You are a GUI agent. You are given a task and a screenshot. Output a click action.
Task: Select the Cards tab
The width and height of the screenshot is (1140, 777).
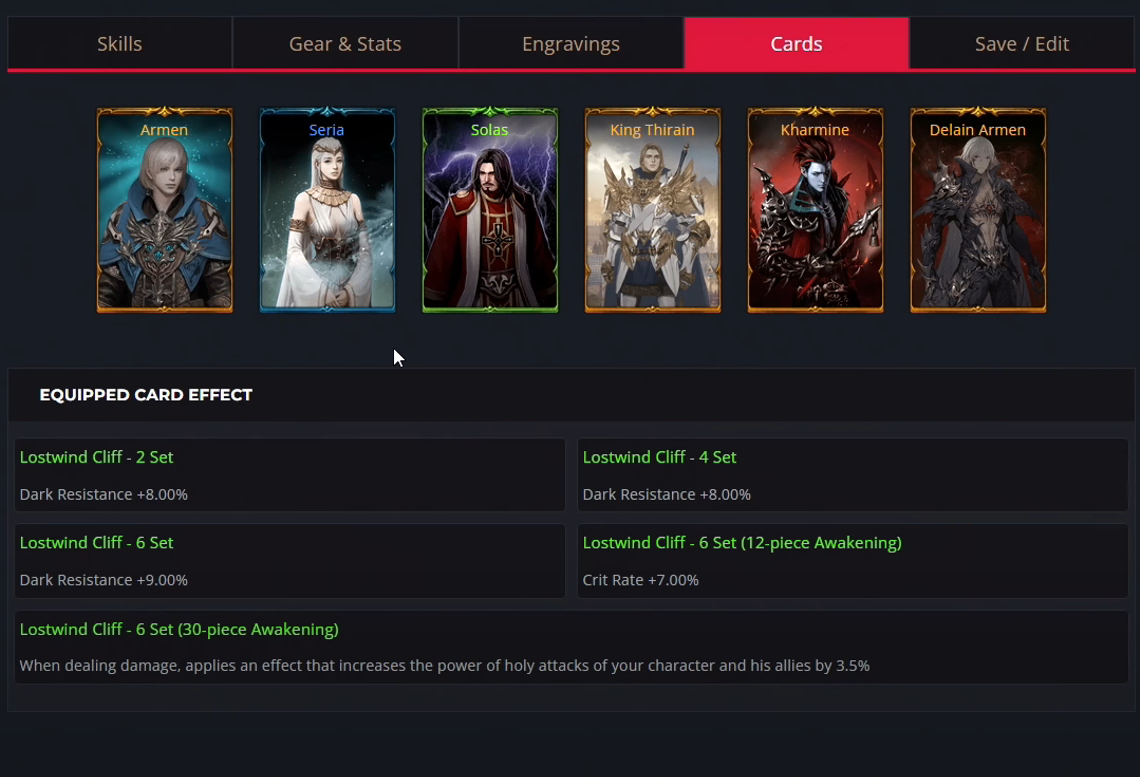796,44
